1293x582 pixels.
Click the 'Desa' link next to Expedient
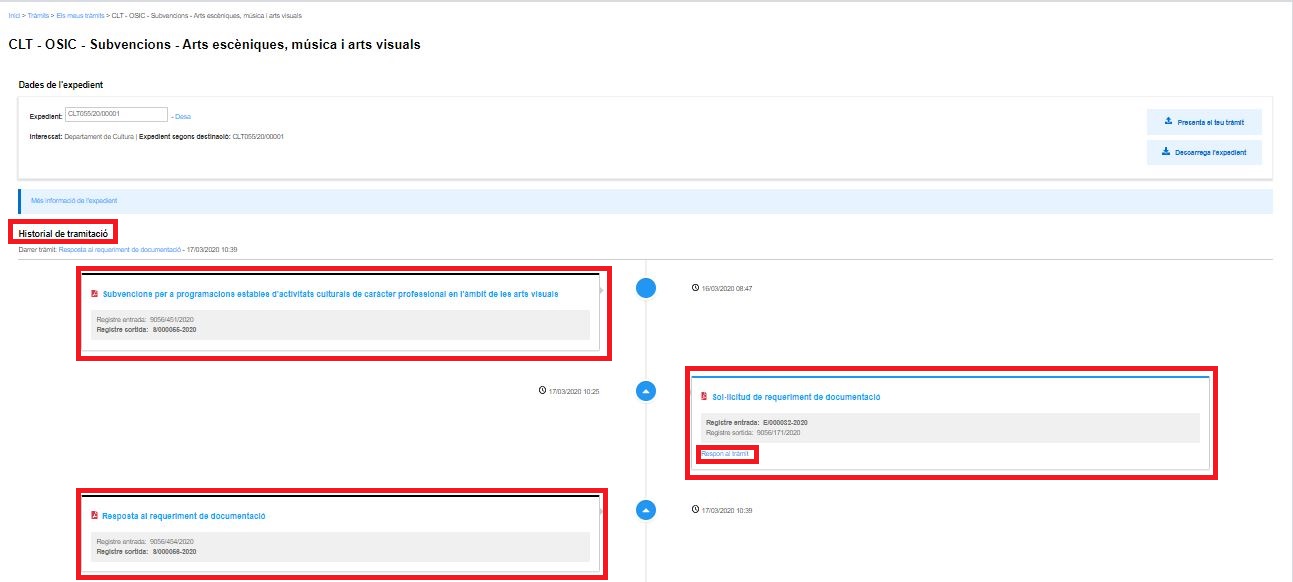click(183, 116)
